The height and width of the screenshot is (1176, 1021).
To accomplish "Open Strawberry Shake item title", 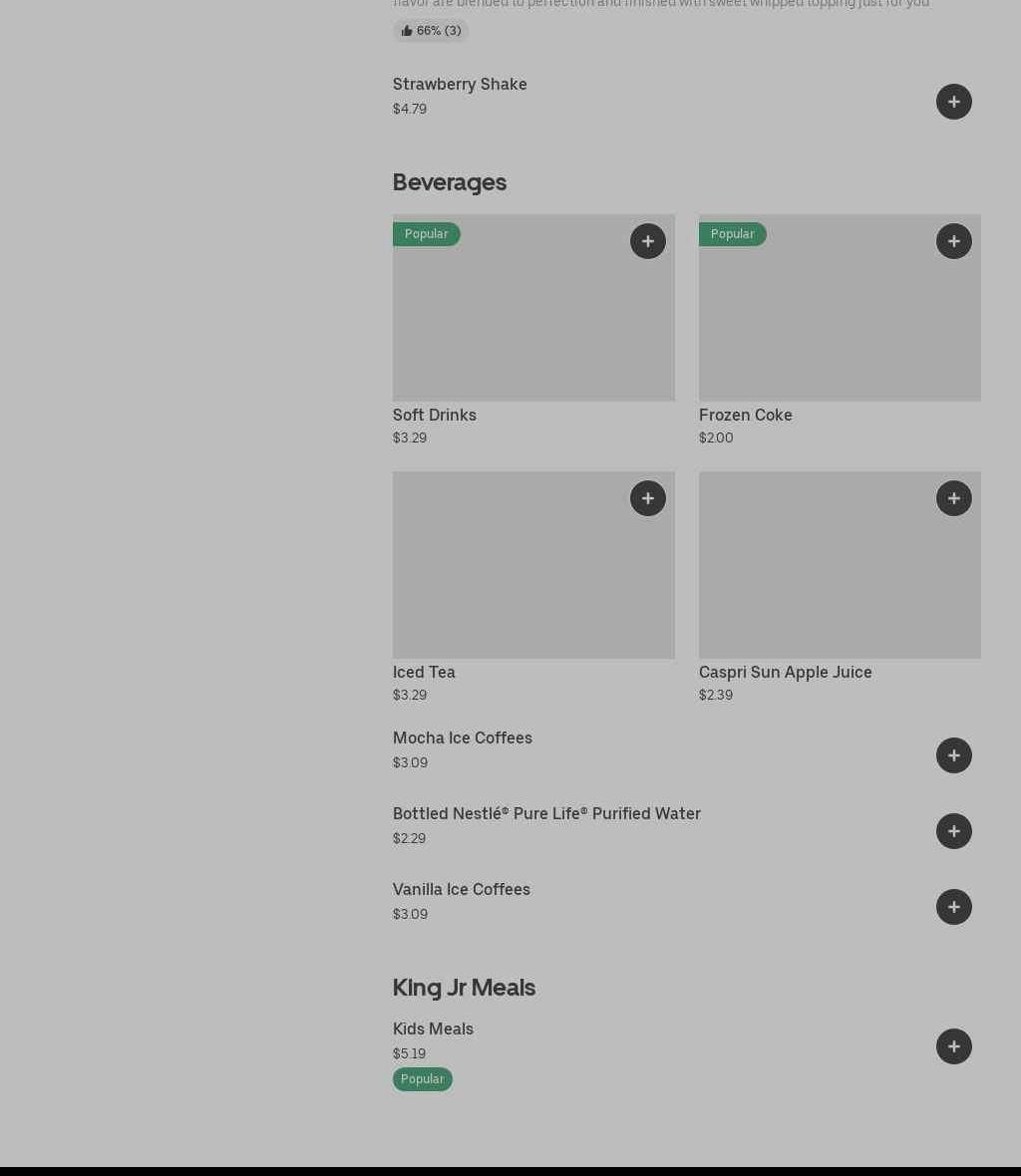I will click(460, 84).
